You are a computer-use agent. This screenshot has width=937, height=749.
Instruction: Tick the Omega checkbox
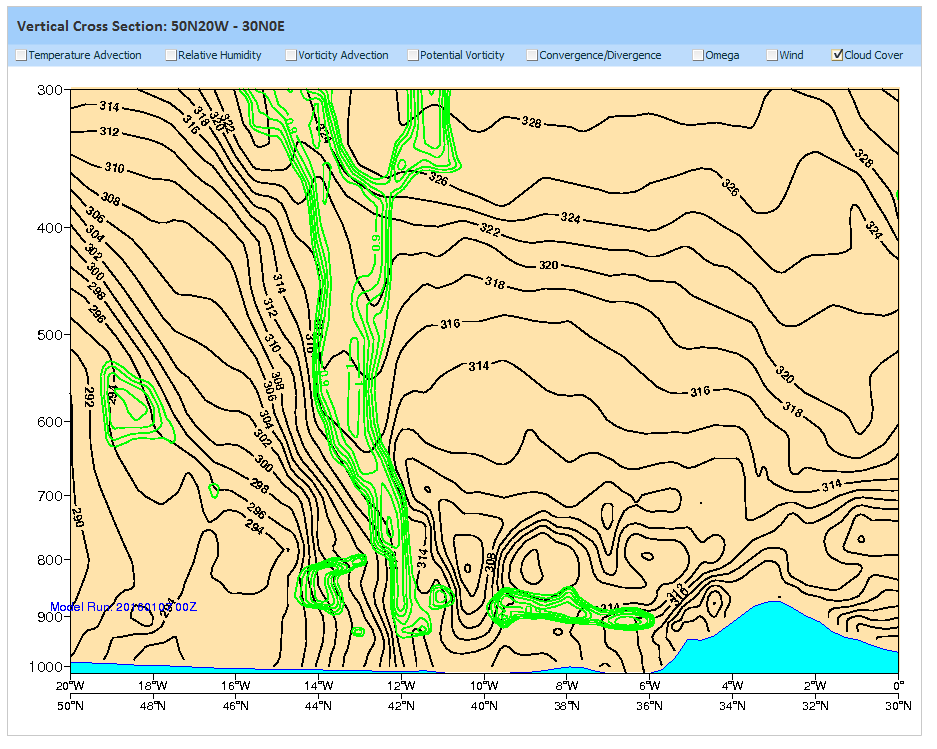pyautogui.click(x=698, y=56)
